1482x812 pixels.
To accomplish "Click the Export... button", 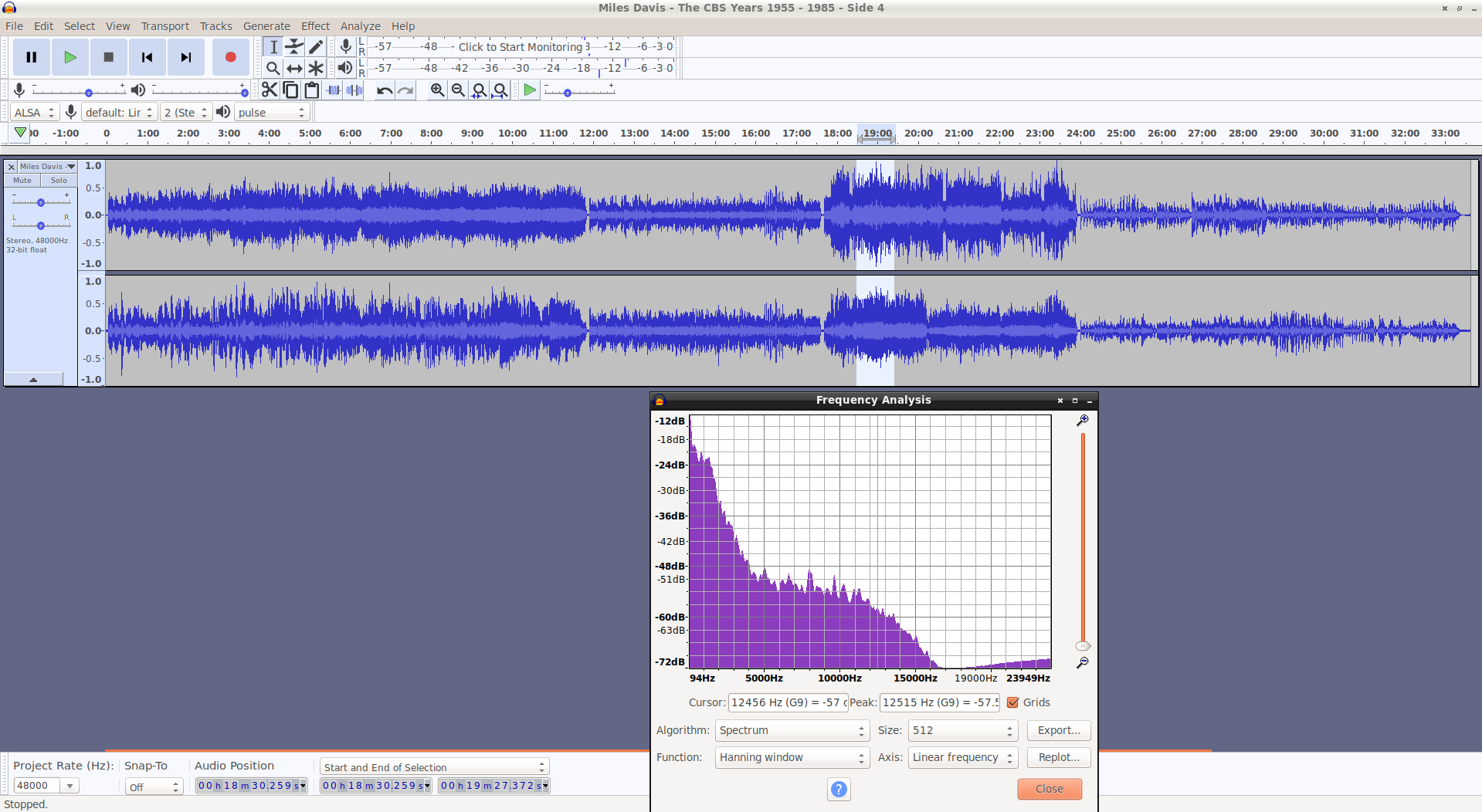I will [x=1059, y=730].
